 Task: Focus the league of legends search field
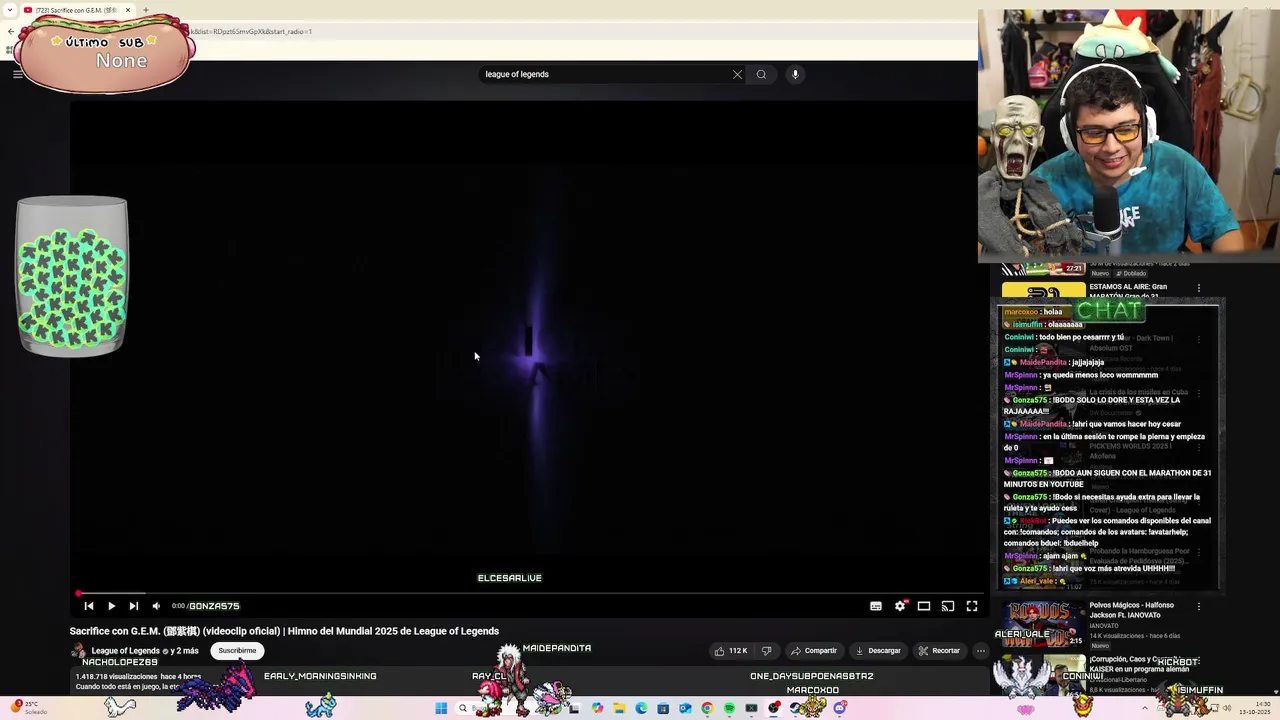[x=605, y=74]
